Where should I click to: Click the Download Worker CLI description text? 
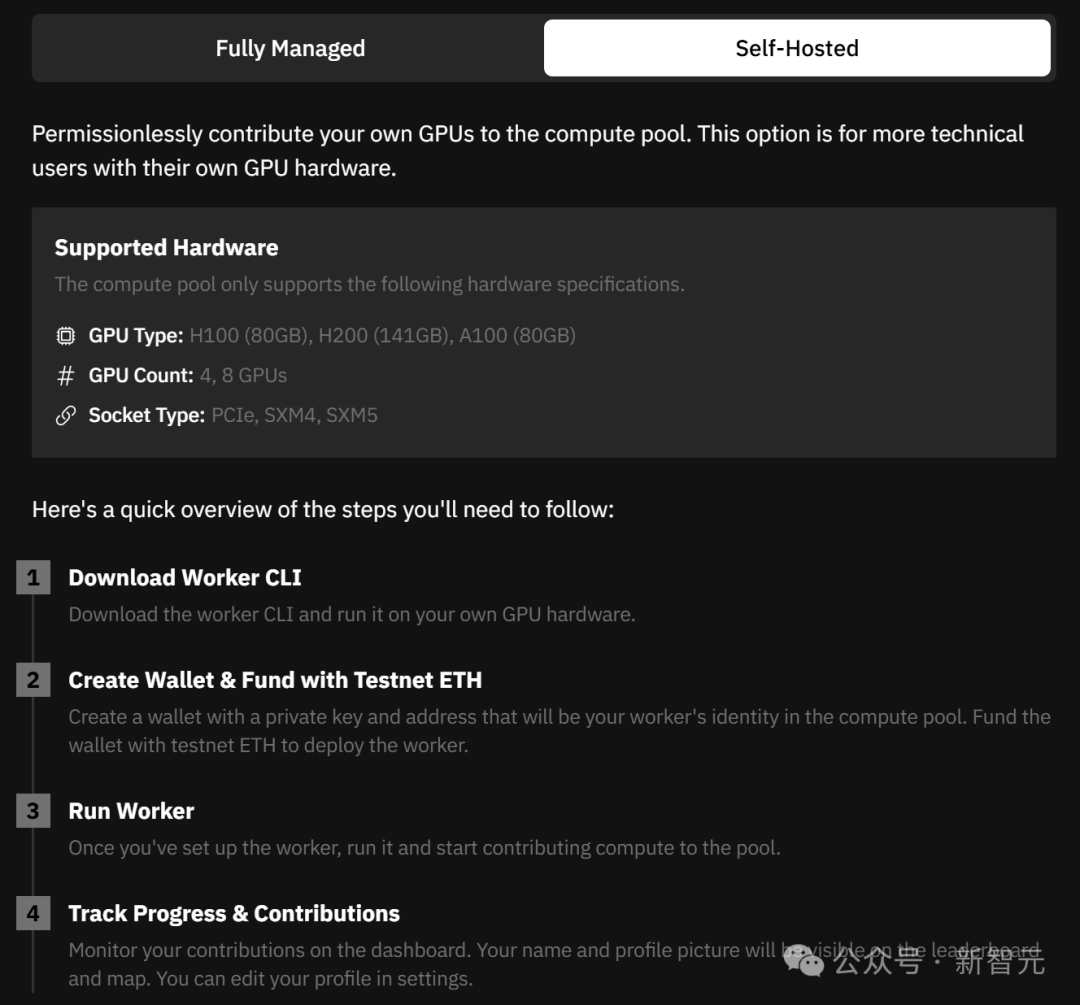[352, 614]
